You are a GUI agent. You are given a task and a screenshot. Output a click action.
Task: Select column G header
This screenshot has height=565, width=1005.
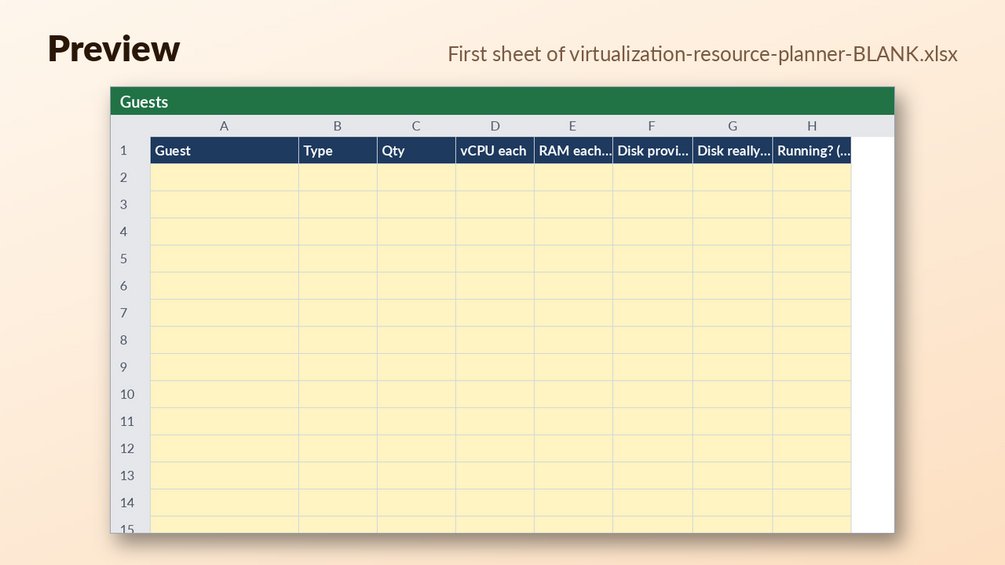732,126
